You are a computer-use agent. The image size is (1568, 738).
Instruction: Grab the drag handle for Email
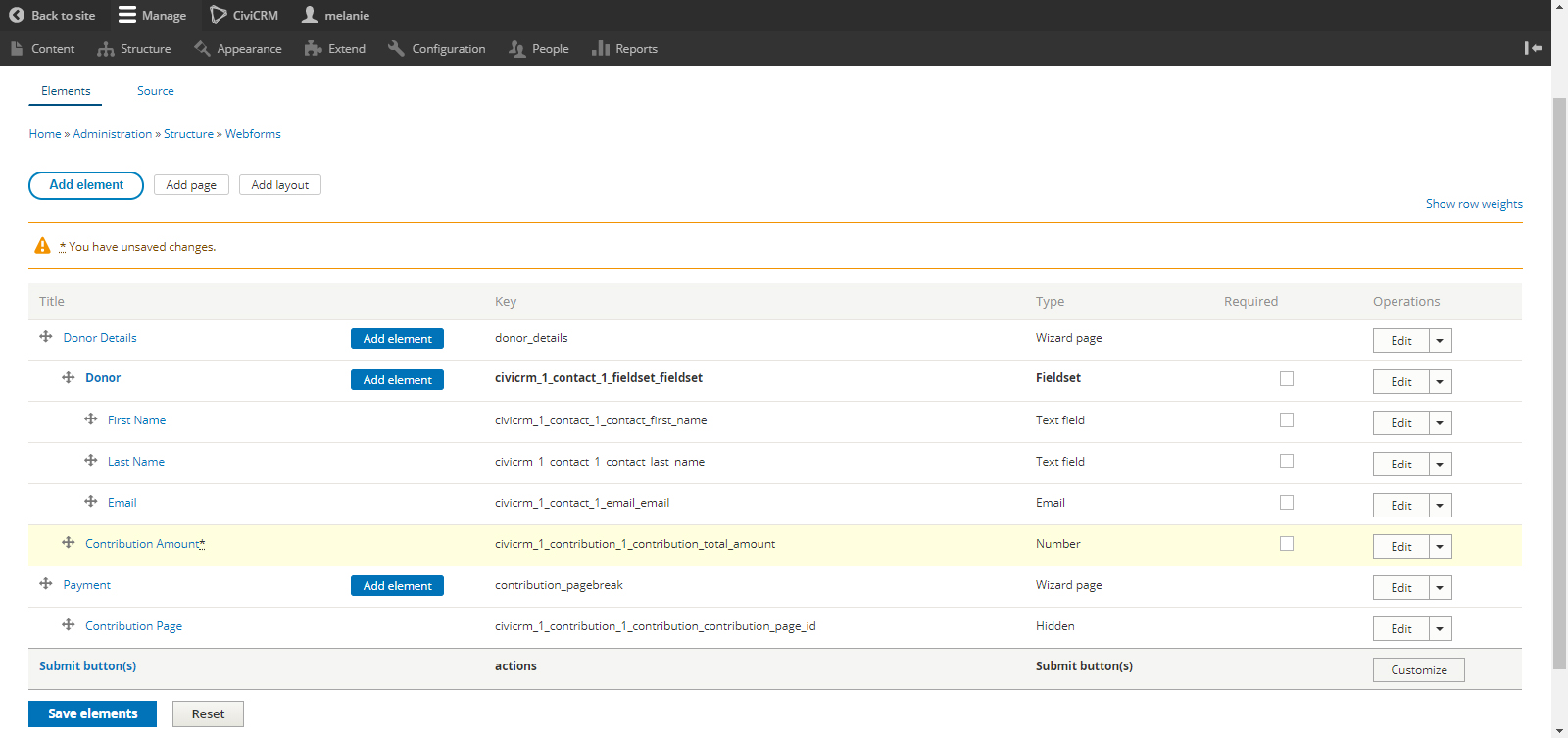point(90,501)
